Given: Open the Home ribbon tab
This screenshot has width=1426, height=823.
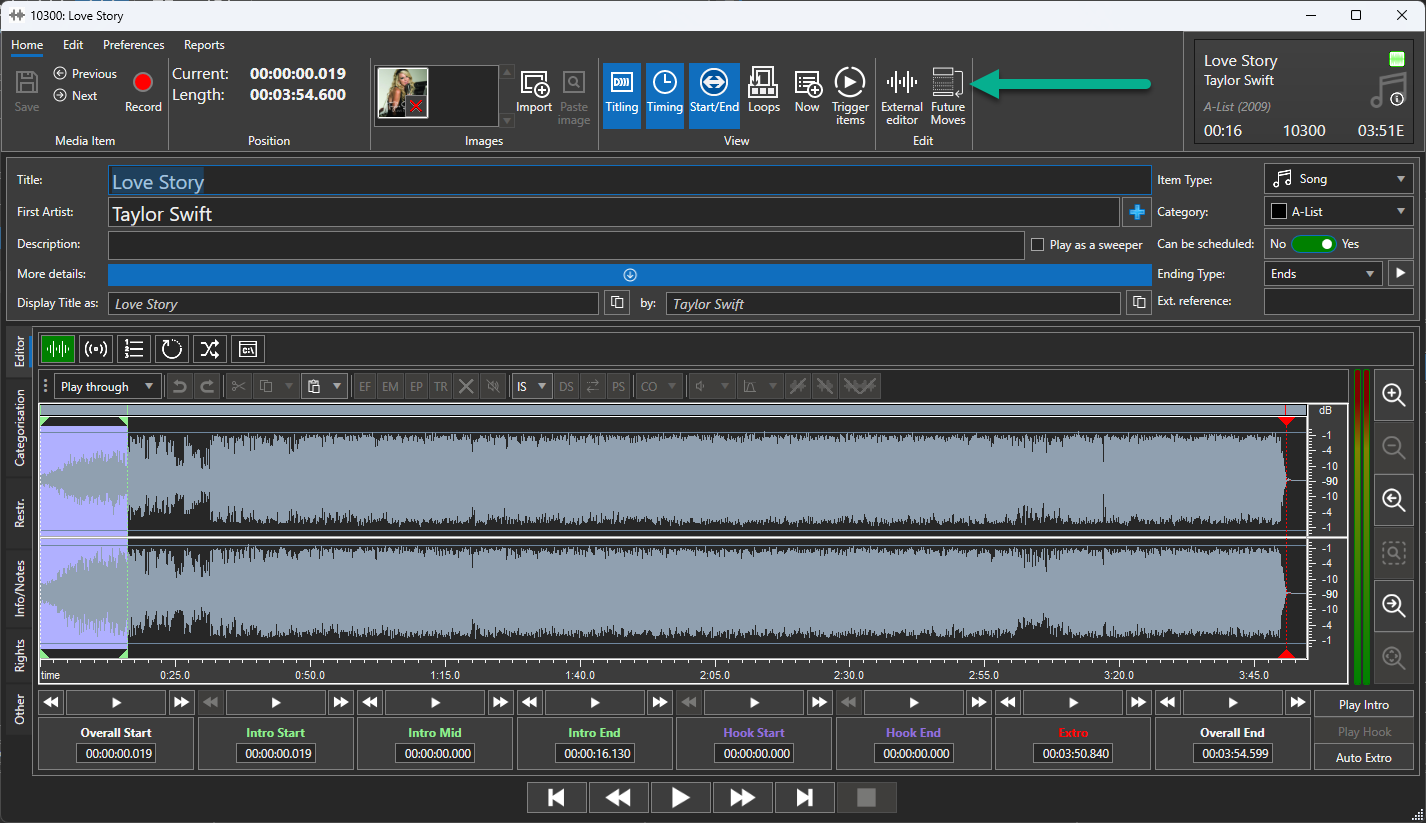Looking at the screenshot, I should (27, 45).
